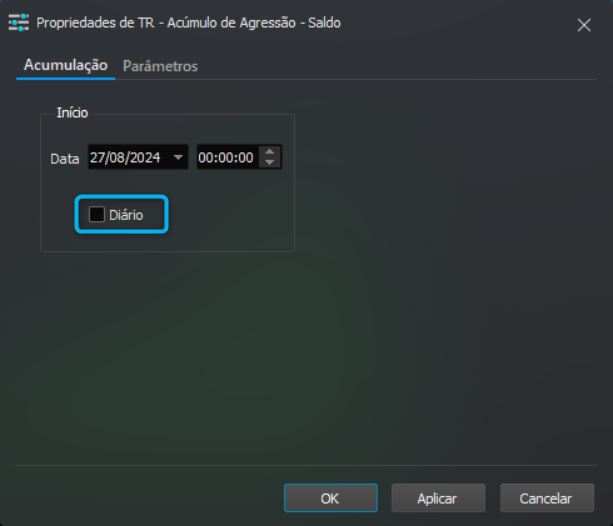Click the properties sliders icon in title bar

[19, 23]
